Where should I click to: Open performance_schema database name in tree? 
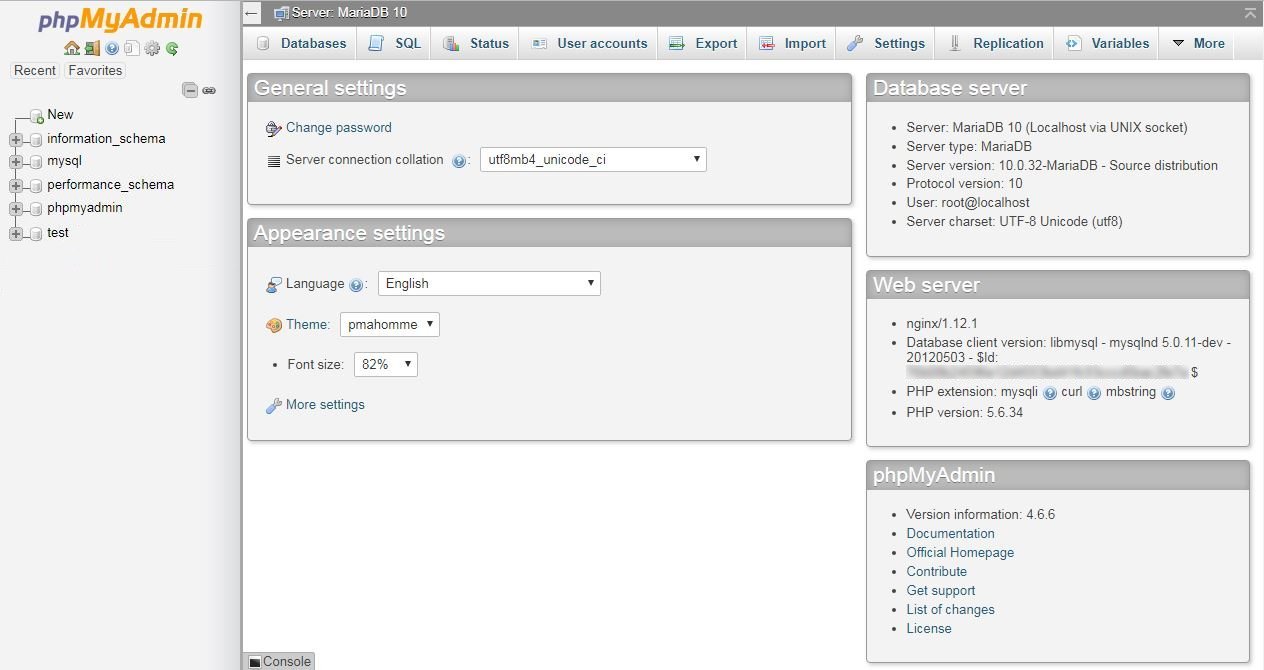(110, 185)
